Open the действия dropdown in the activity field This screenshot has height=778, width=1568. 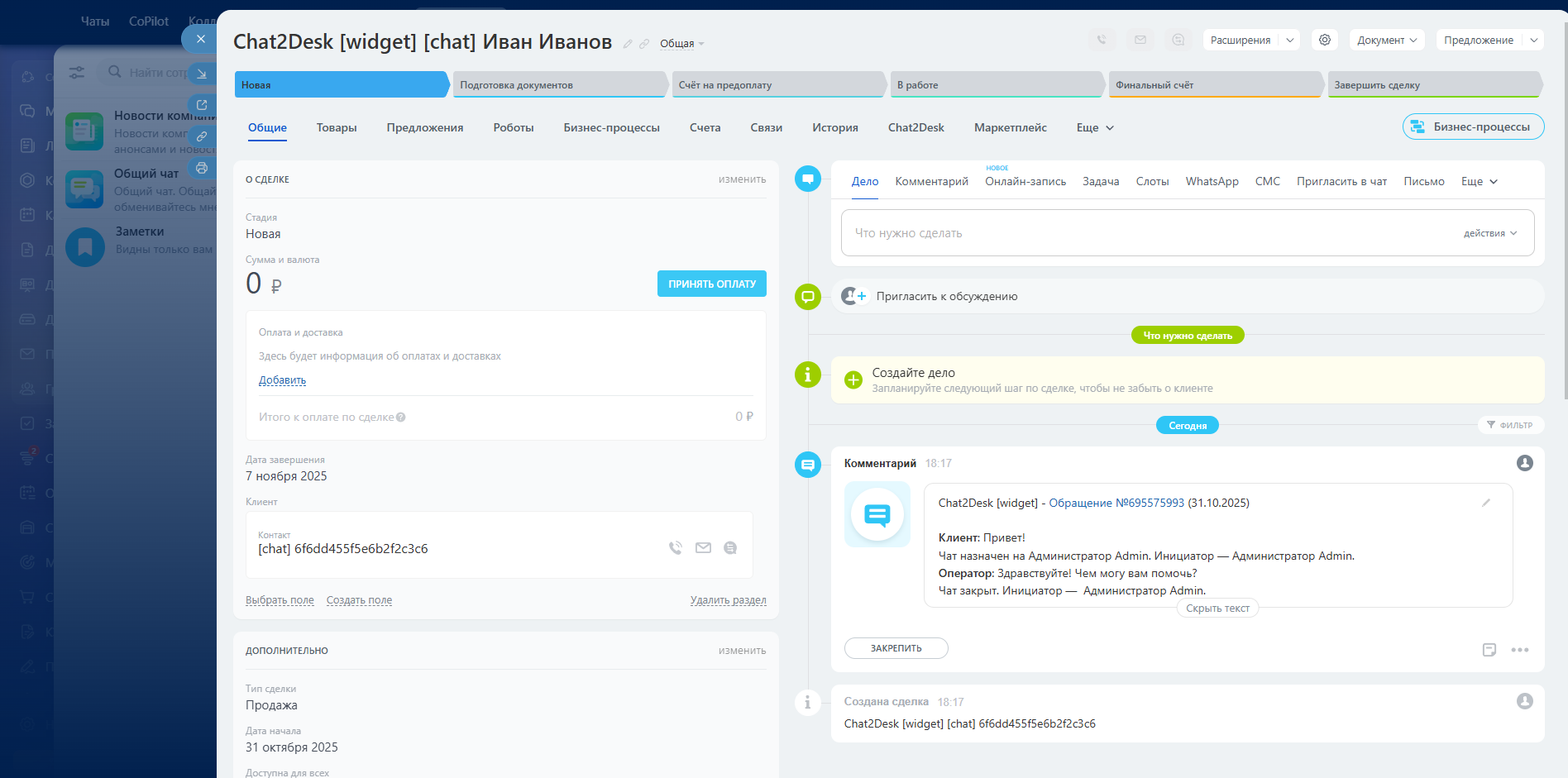click(x=1489, y=233)
